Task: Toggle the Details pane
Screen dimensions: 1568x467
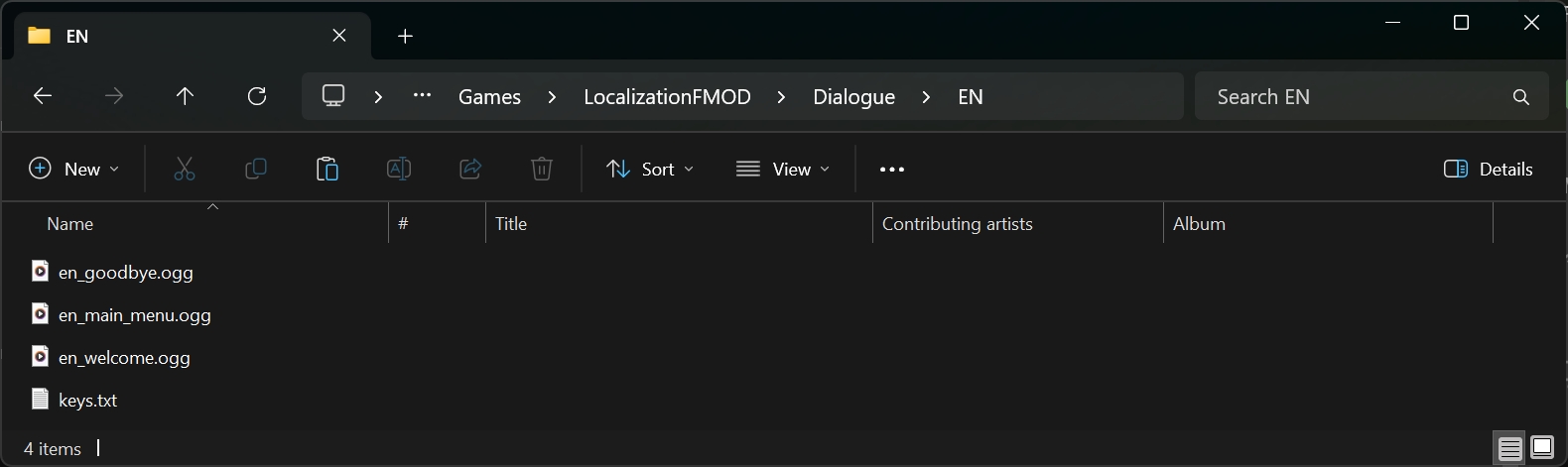Action: click(x=1489, y=169)
